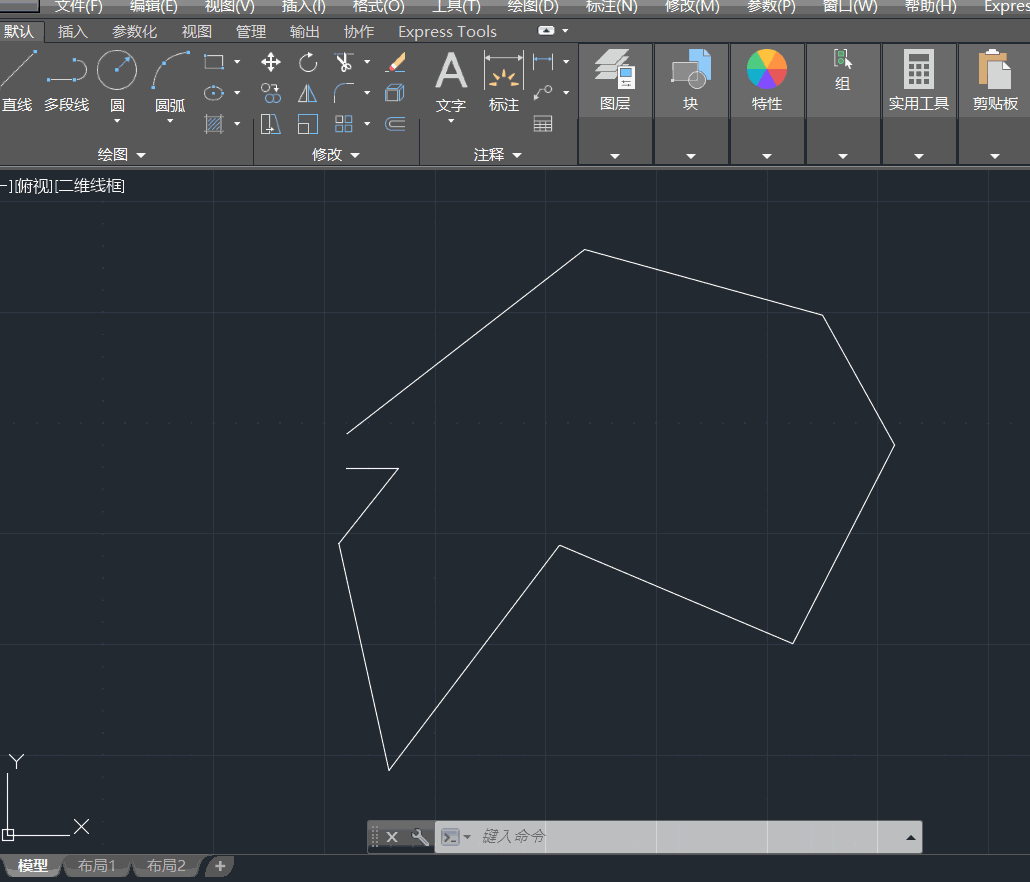
Task: Select the Erase tool icon
Action: point(395,62)
